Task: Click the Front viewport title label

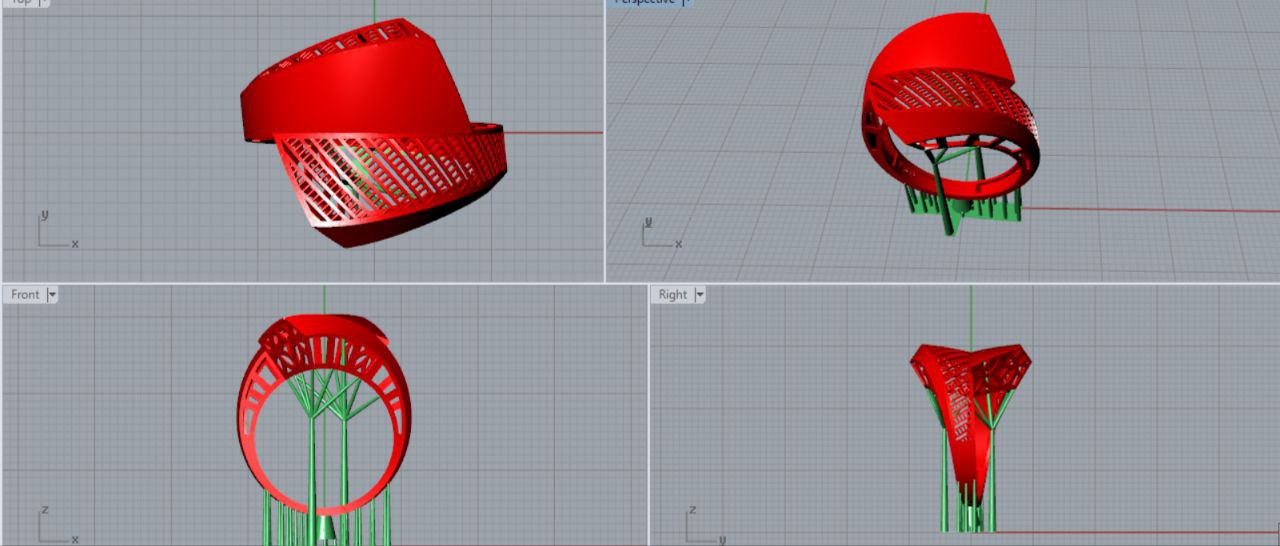Action: pos(25,294)
